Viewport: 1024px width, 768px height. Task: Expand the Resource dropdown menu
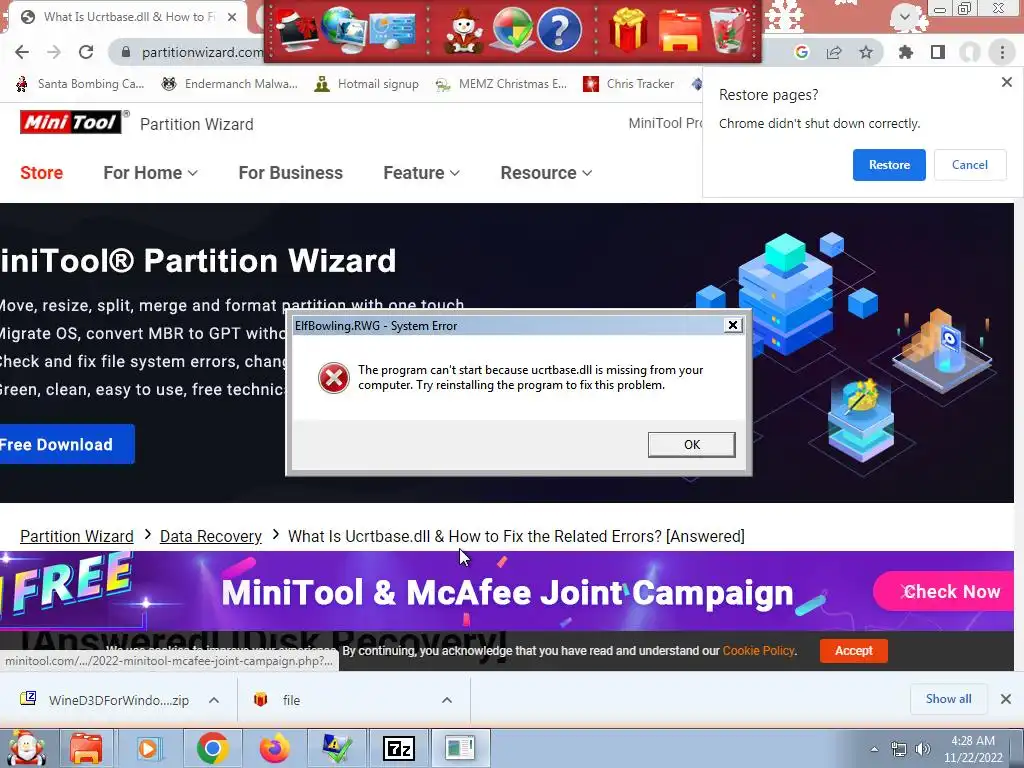tap(546, 173)
